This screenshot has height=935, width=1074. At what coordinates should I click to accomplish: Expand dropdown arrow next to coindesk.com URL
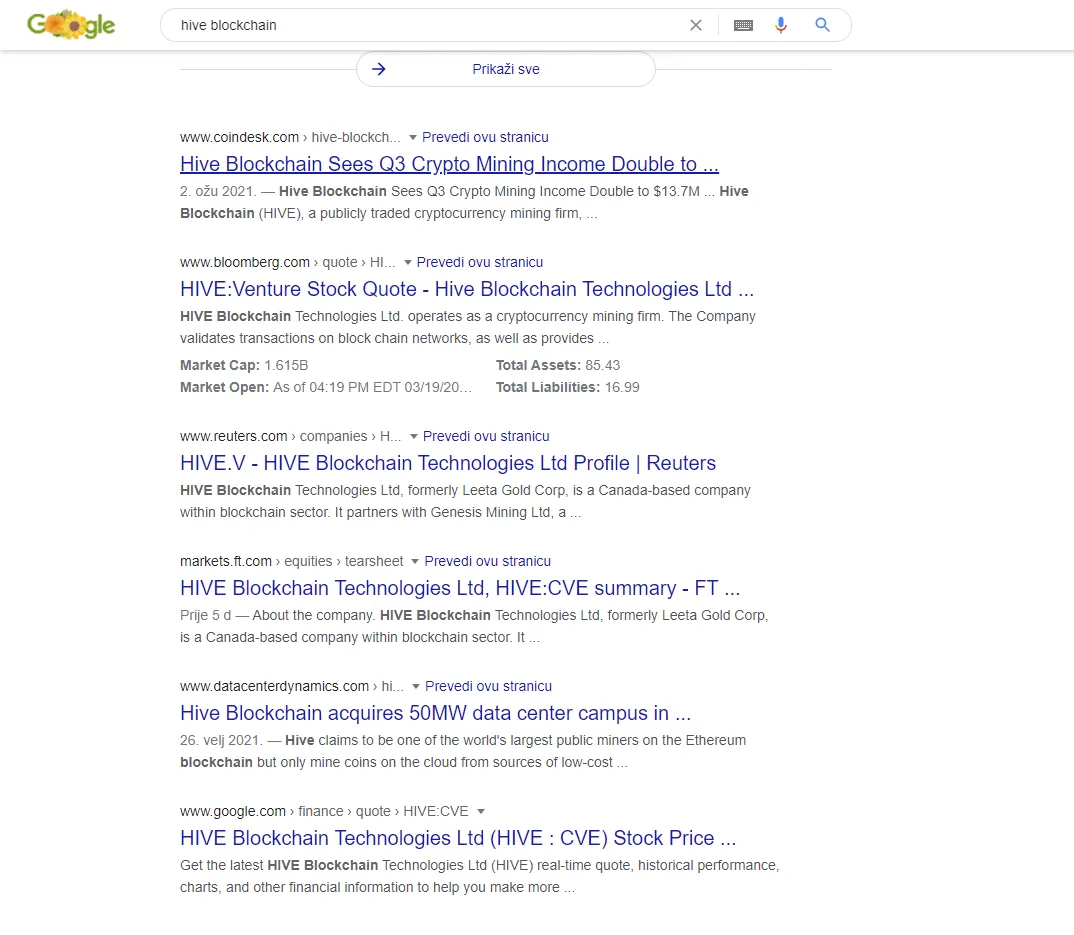coord(412,138)
